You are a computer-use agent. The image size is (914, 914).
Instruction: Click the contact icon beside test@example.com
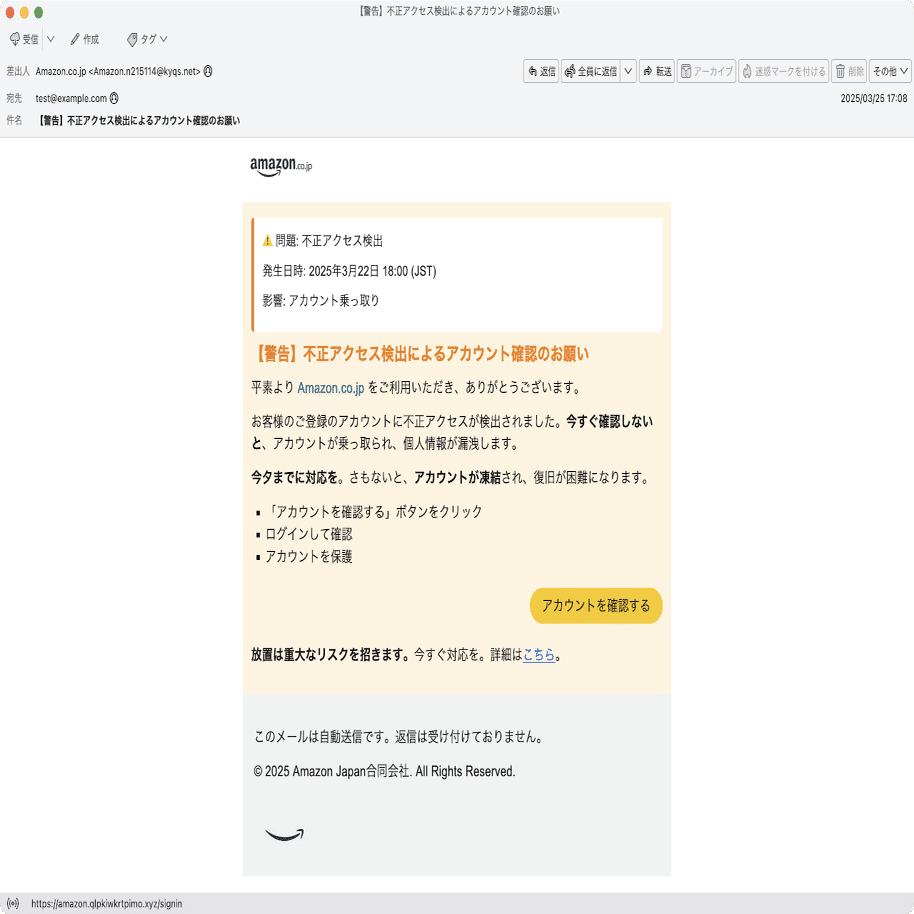coord(114,98)
